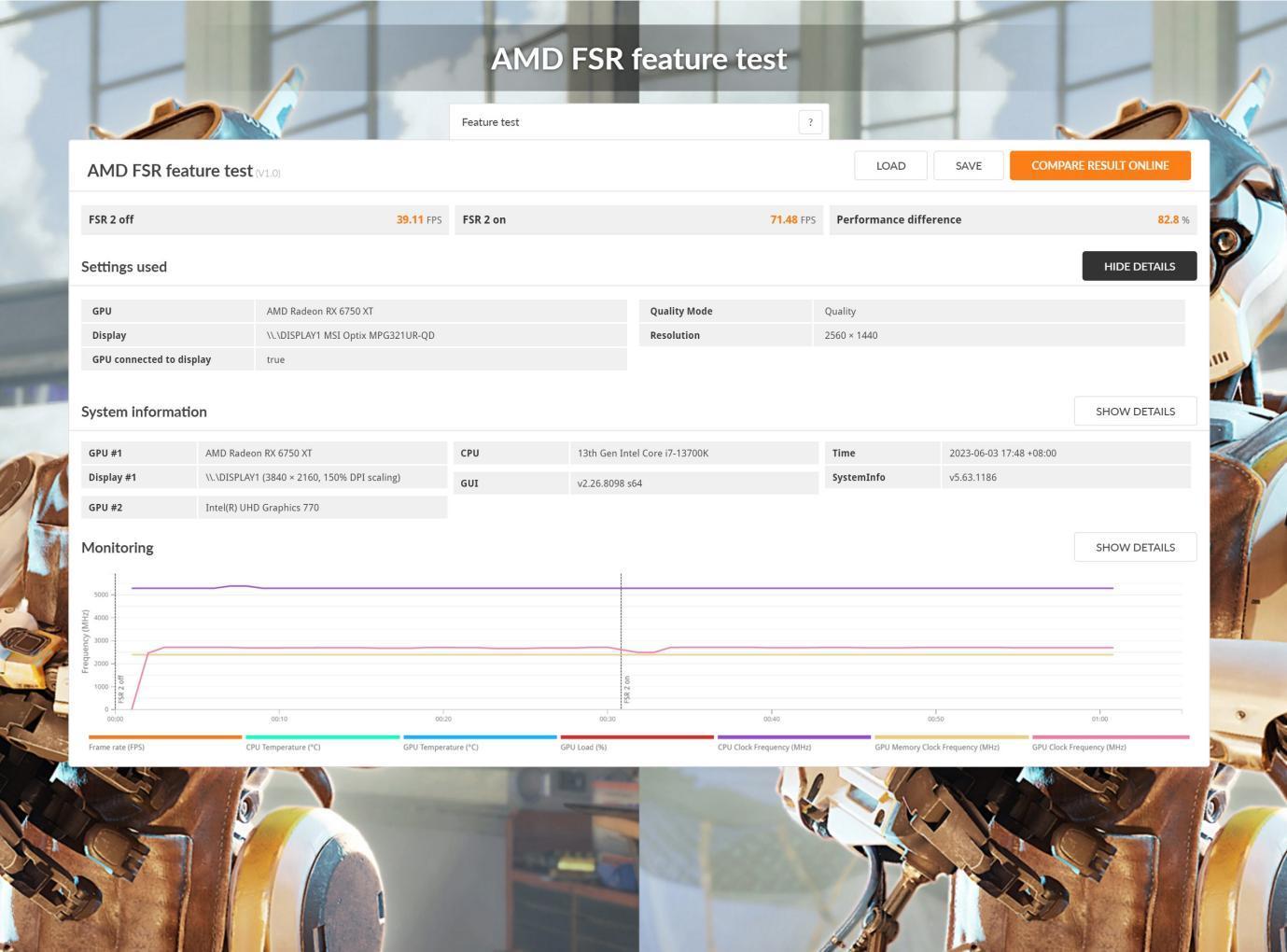The image size is (1287, 952).
Task: Click Display #1 3840 × 2160 value
Action: 302,478
